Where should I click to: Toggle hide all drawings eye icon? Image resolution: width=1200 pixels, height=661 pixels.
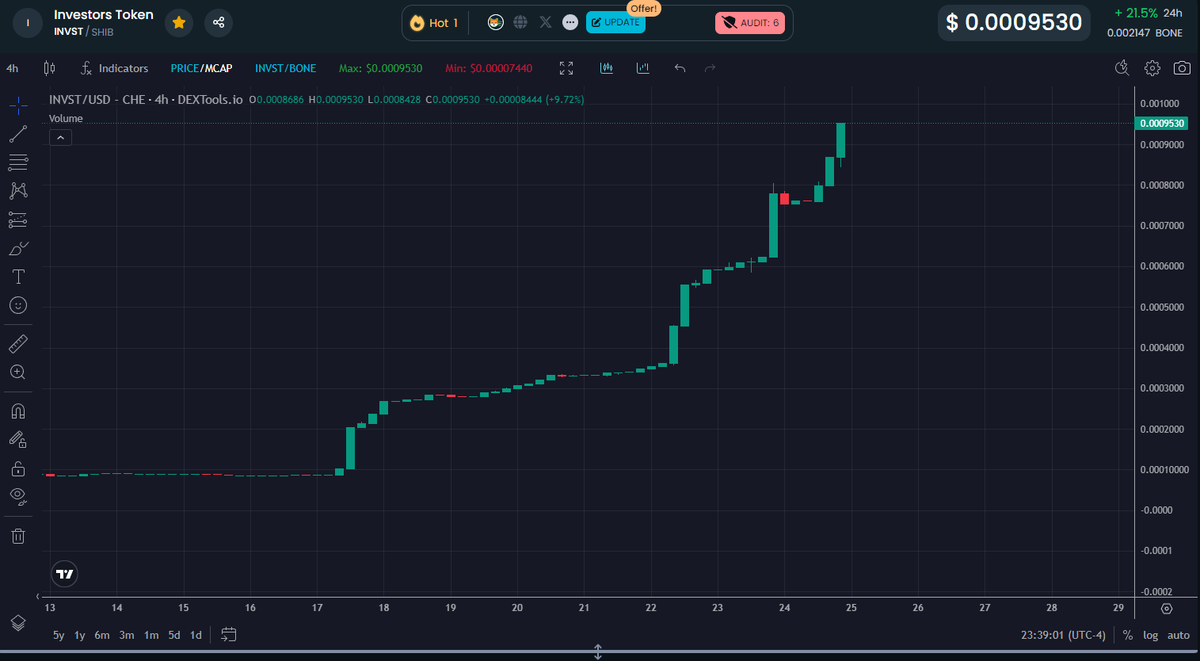click(18, 496)
